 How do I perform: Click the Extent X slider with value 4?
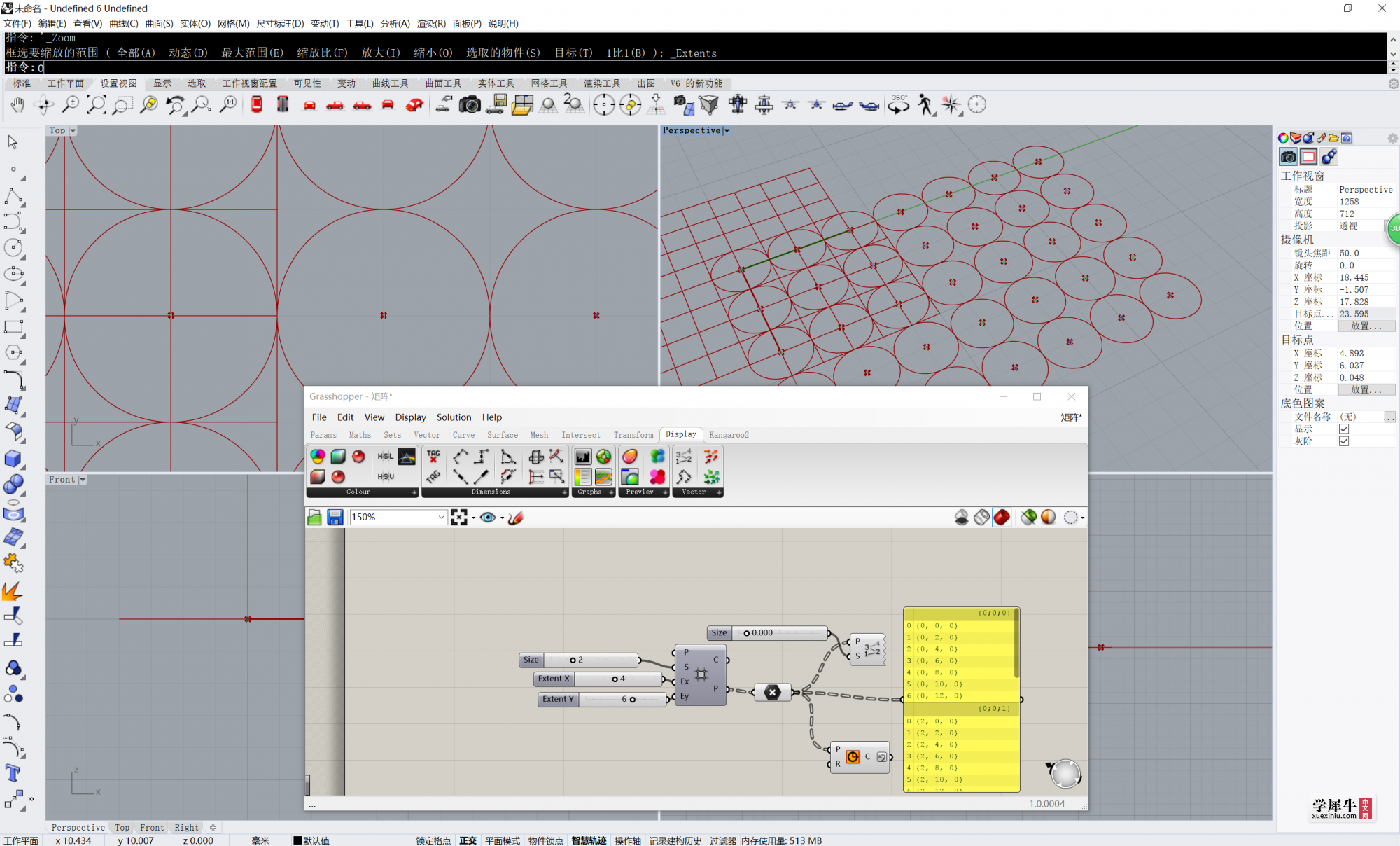598,679
